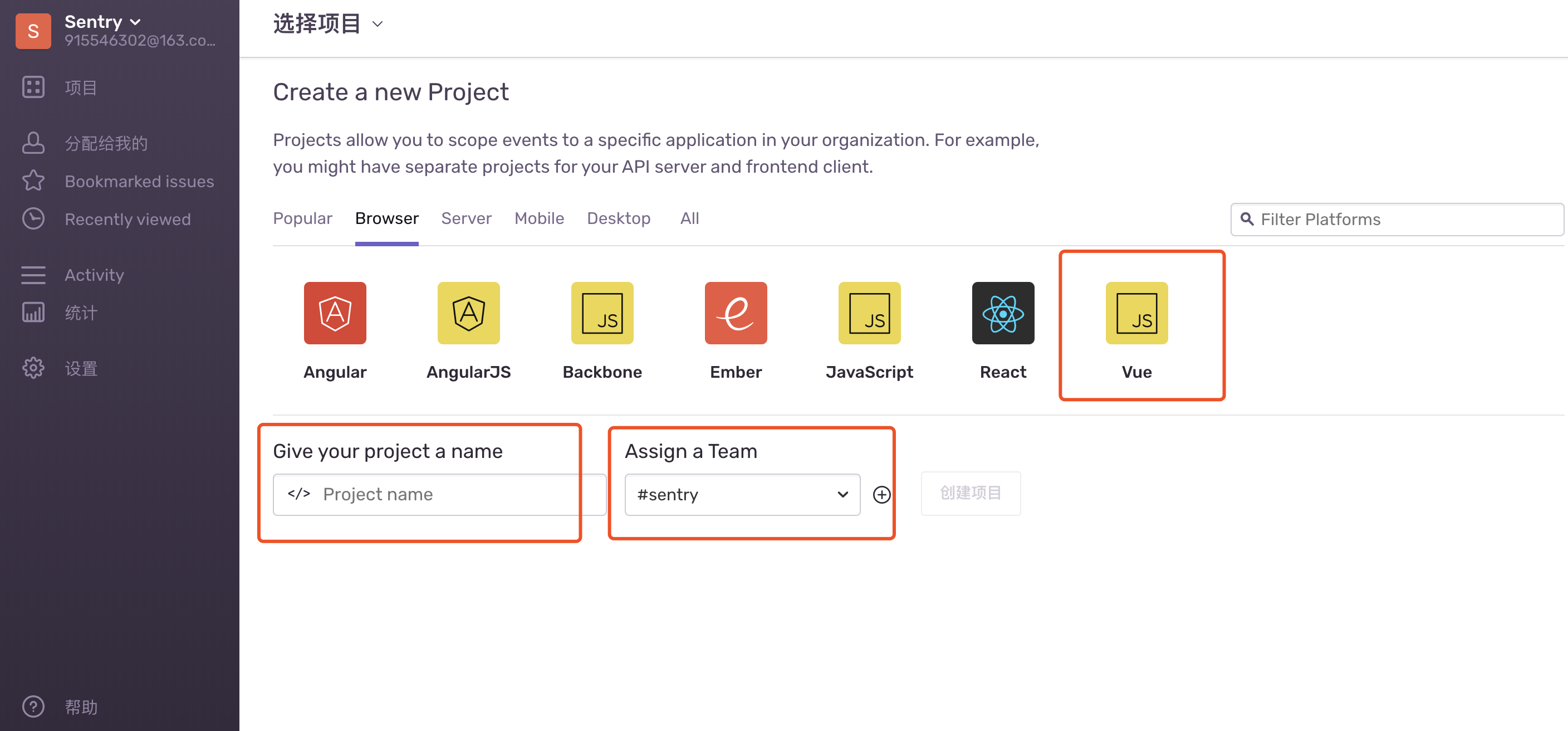Image resolution: width=1568 pixels, height=731 pixels.
Task: Open 分配给我的 in the sidebar
Action: click(106, 143)
